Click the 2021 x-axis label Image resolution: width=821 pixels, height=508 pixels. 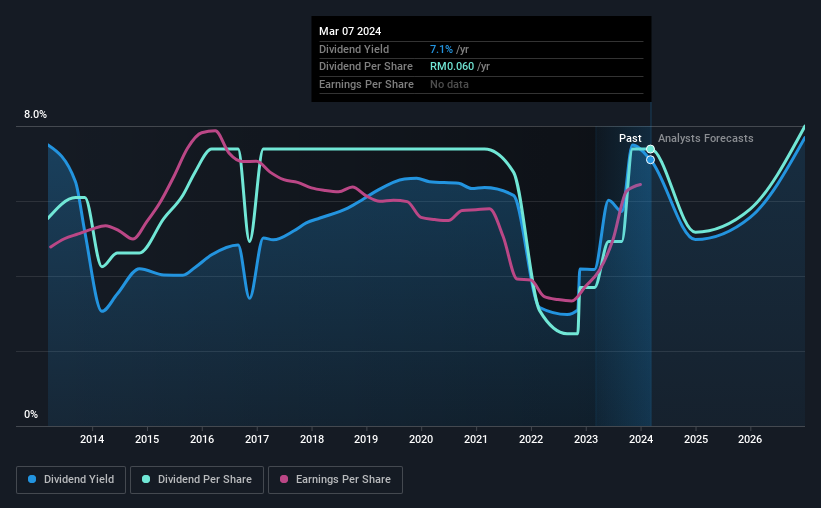point(476,439)
